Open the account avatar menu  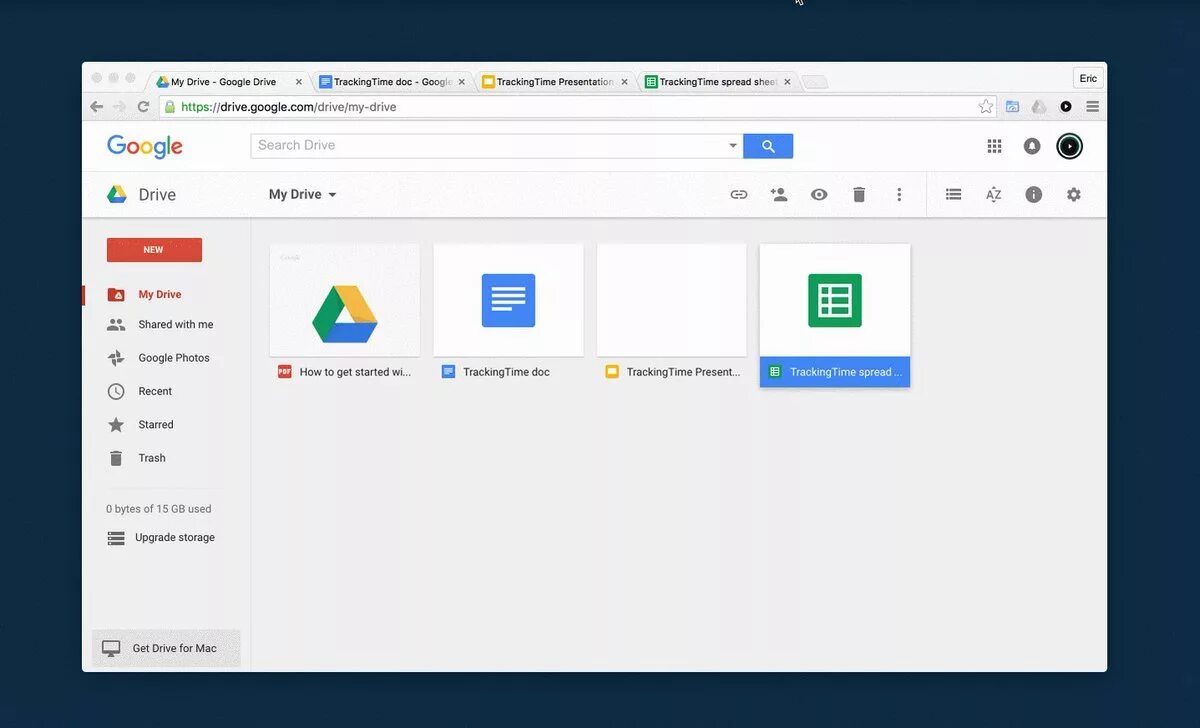(x=1069, y=146)
